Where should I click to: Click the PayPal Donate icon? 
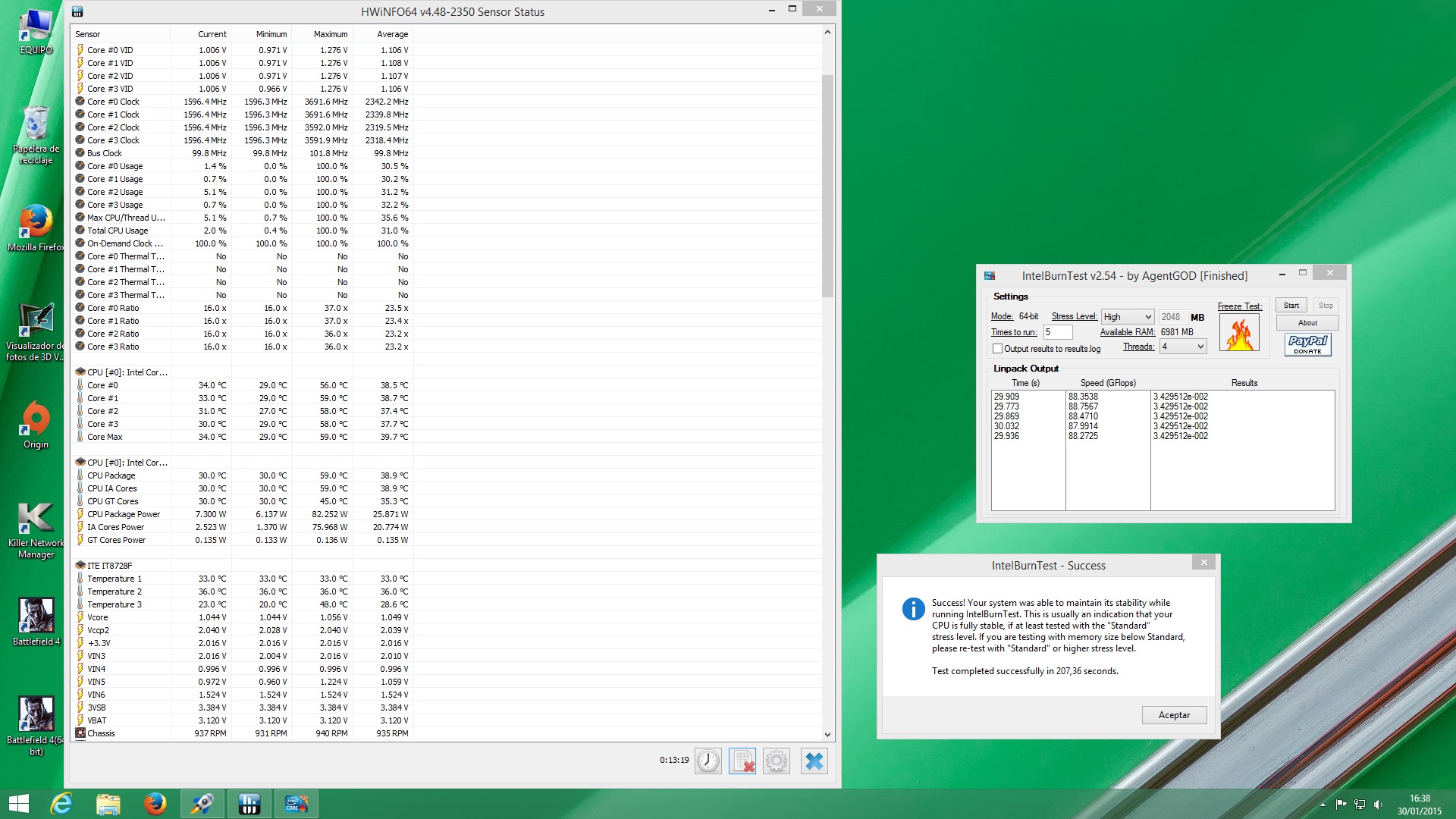pyautogui.click(x=1307, y=344)
